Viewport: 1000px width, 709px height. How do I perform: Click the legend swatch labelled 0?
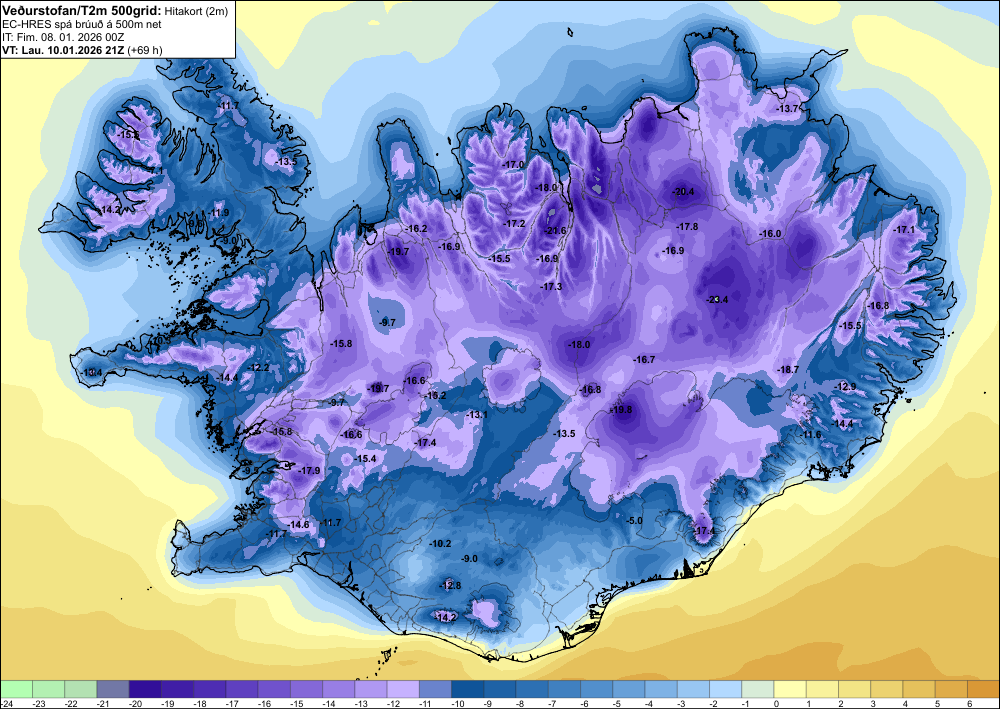click(790, 689)
